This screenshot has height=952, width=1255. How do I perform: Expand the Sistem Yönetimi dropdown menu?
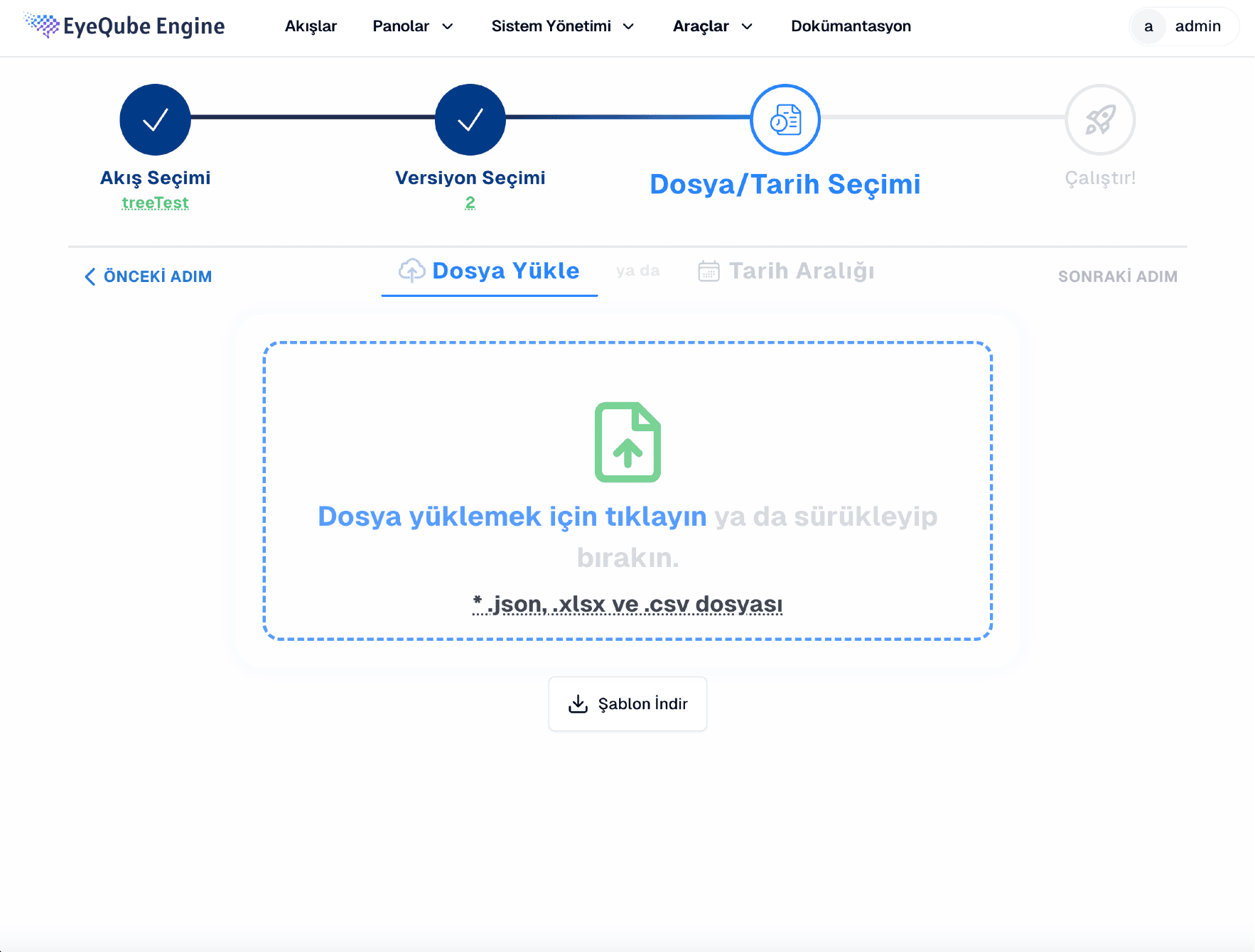pos(563,26)
